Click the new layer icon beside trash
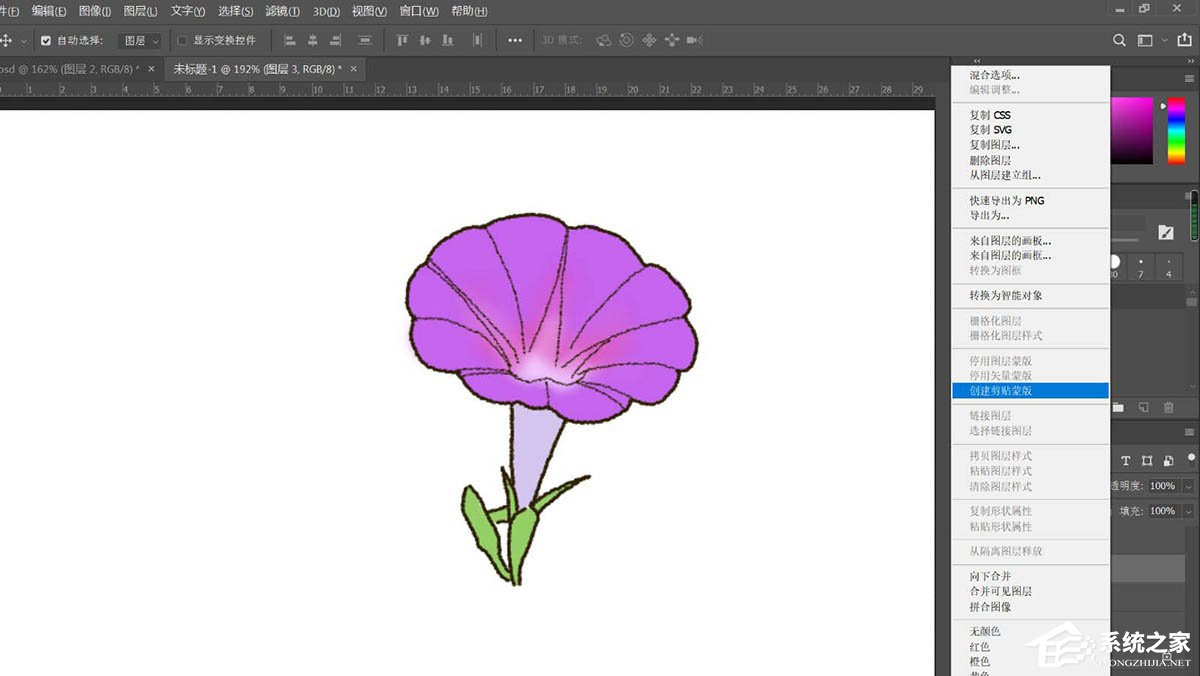Image resolution: width=1200 pixels, height=676 pixels. pos(1143,408)
